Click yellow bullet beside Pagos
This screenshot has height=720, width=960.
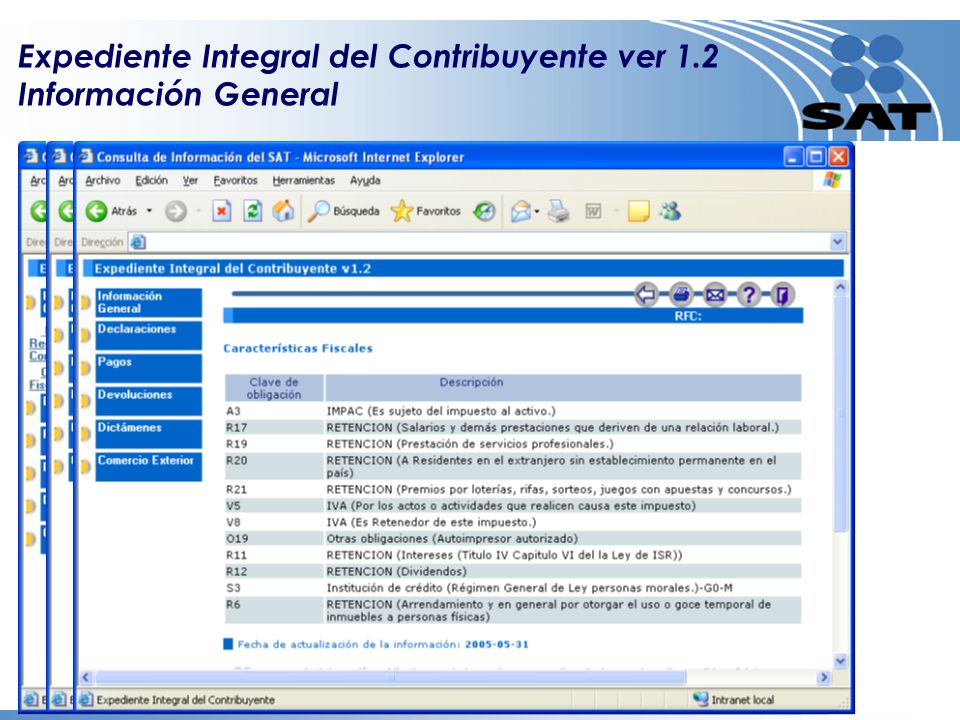(x=85, y=368)
